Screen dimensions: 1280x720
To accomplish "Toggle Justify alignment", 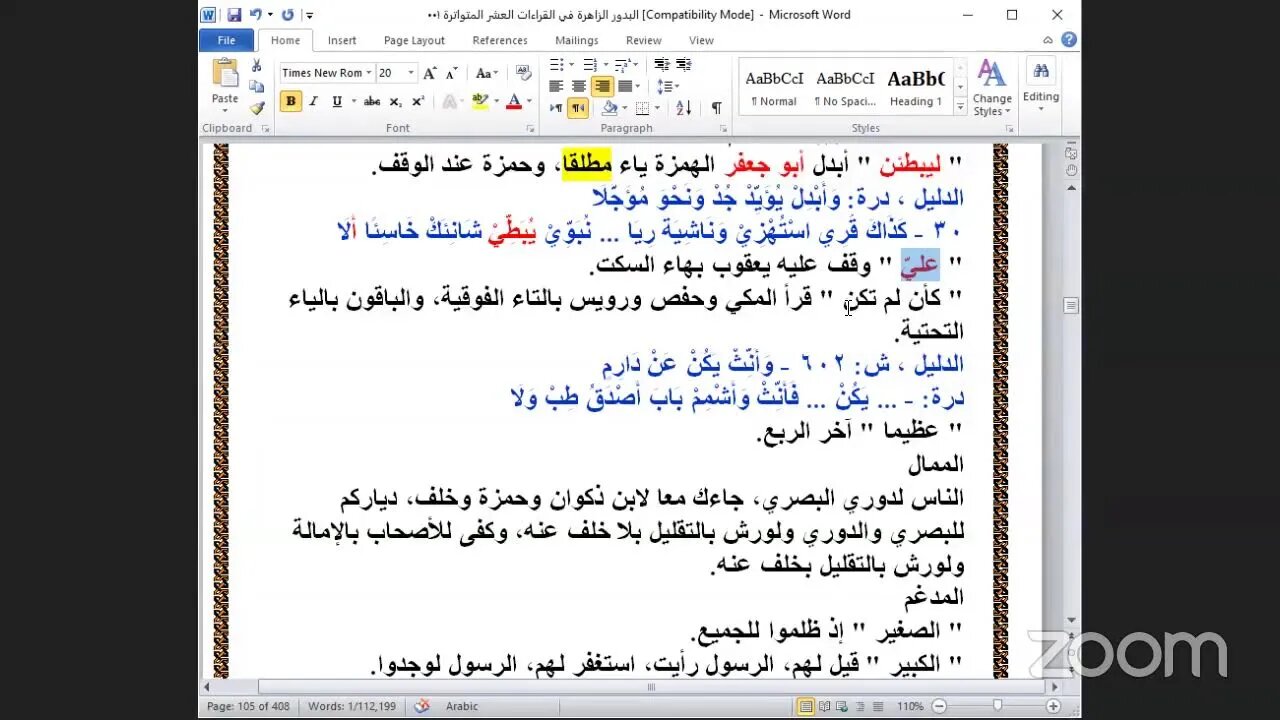I will click(623, 86).
